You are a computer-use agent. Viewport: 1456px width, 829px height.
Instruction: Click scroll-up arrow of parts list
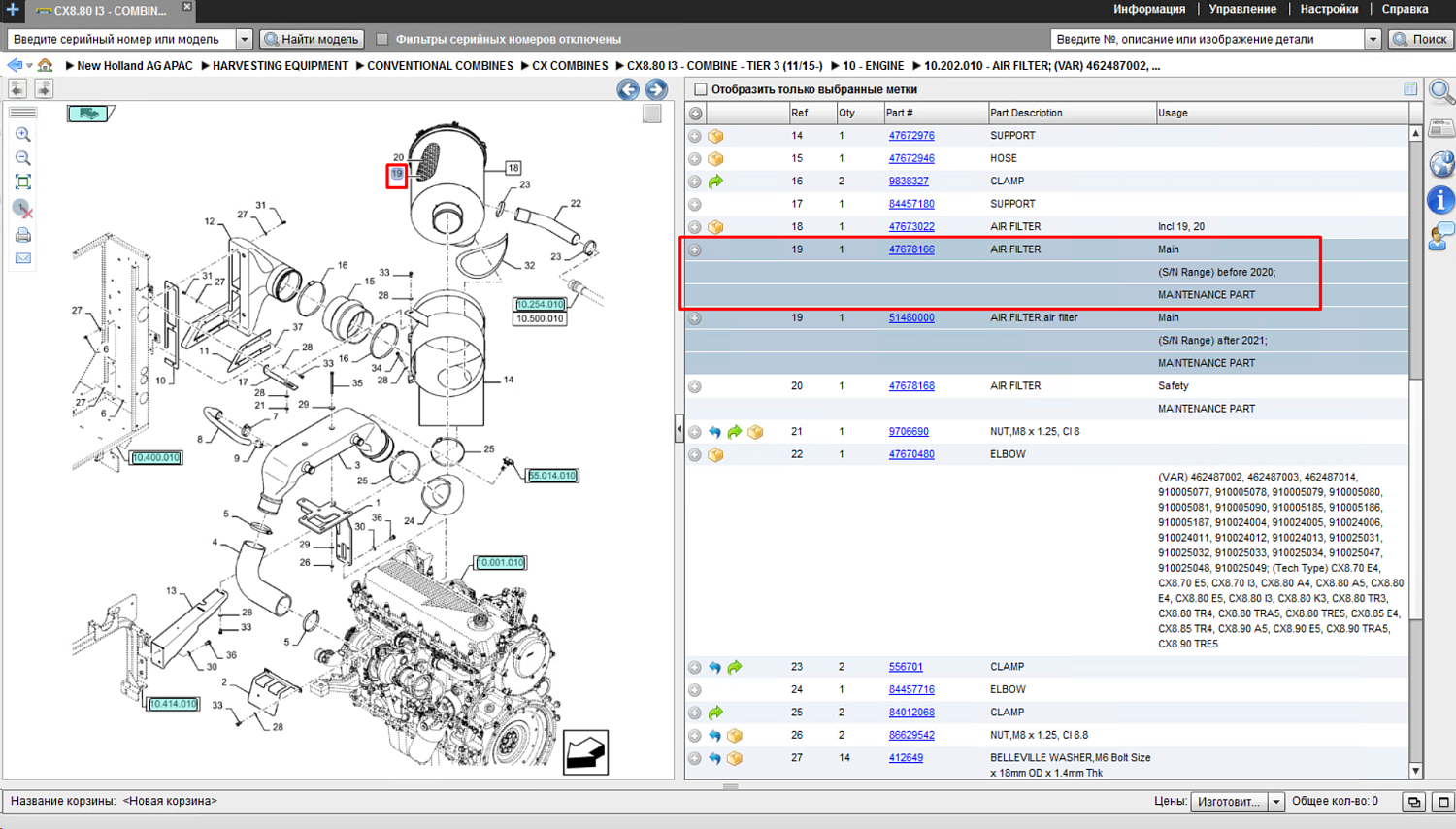point(1416,133)
